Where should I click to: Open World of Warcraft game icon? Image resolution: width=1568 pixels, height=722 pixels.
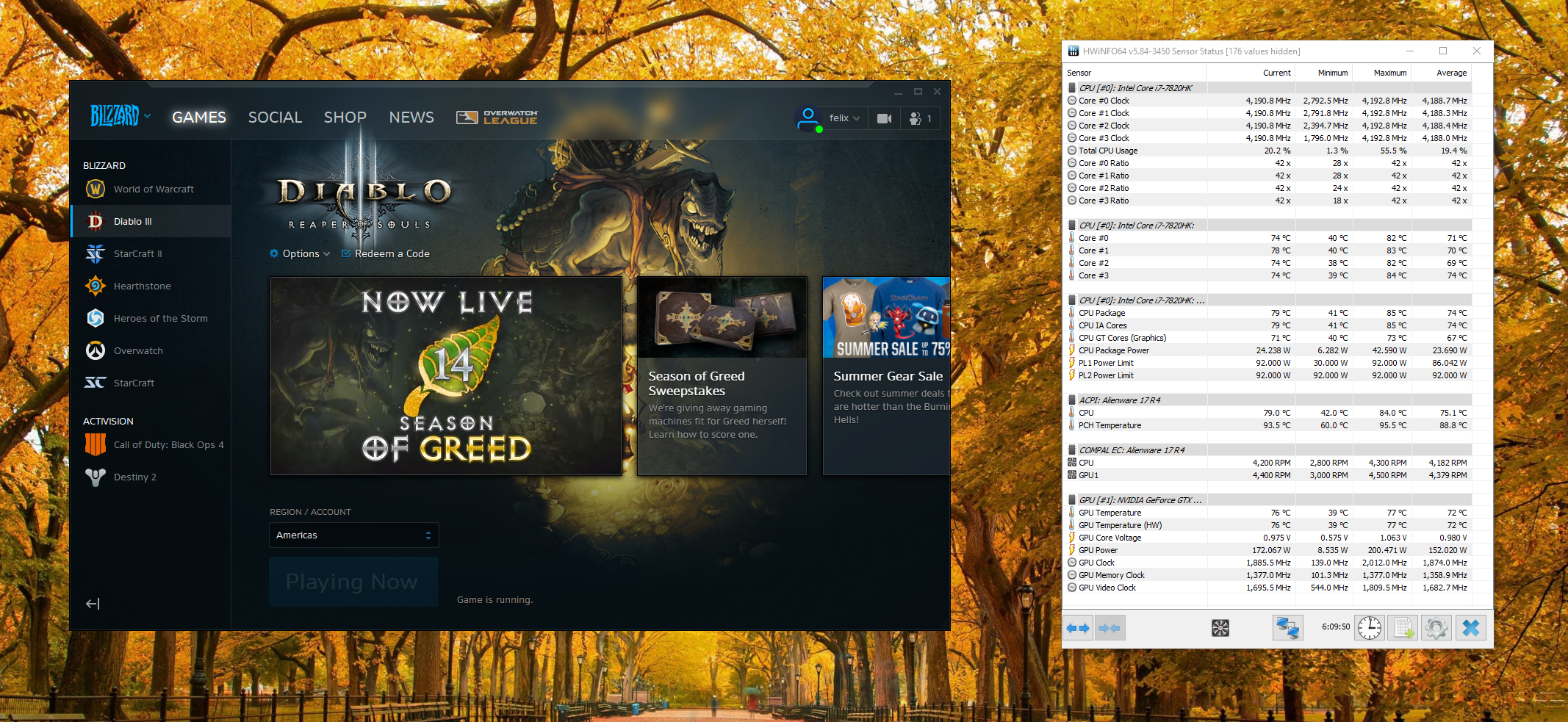click(x=96, y=189)
